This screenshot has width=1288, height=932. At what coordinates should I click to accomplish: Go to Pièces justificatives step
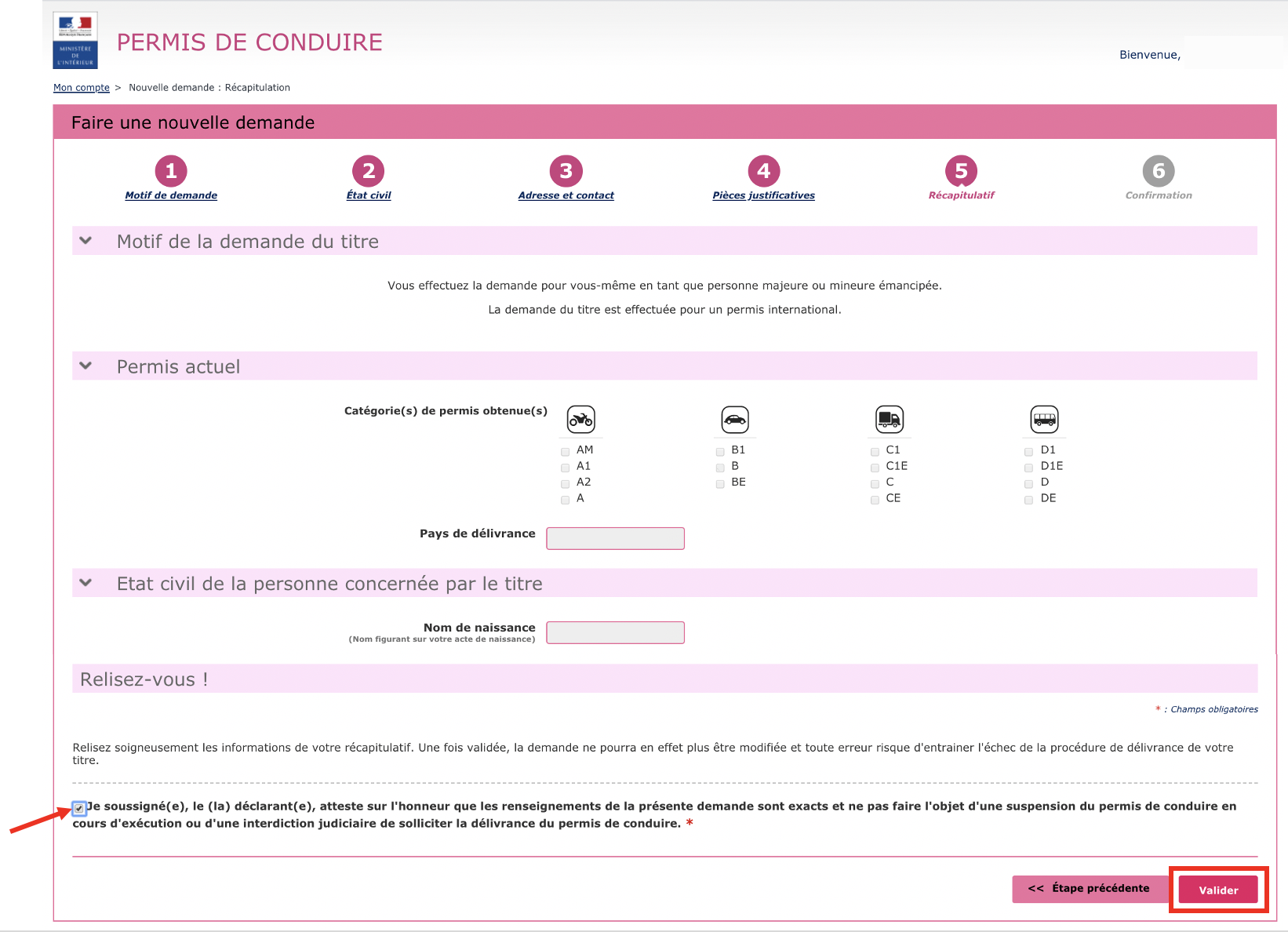[764, 195]
